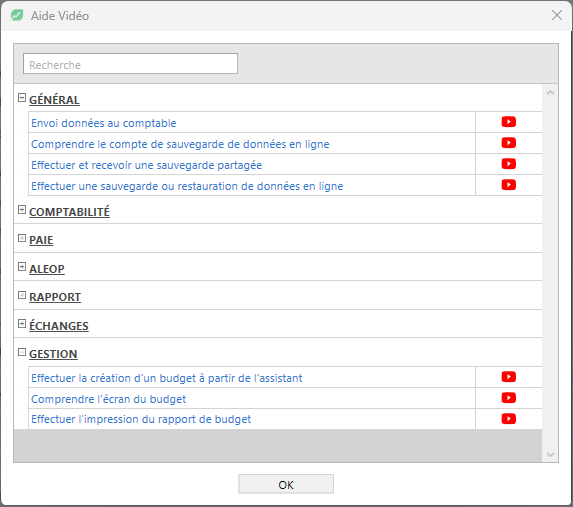Click the OK button
Viewport: 573px width, 507px height.
point(286,484)
